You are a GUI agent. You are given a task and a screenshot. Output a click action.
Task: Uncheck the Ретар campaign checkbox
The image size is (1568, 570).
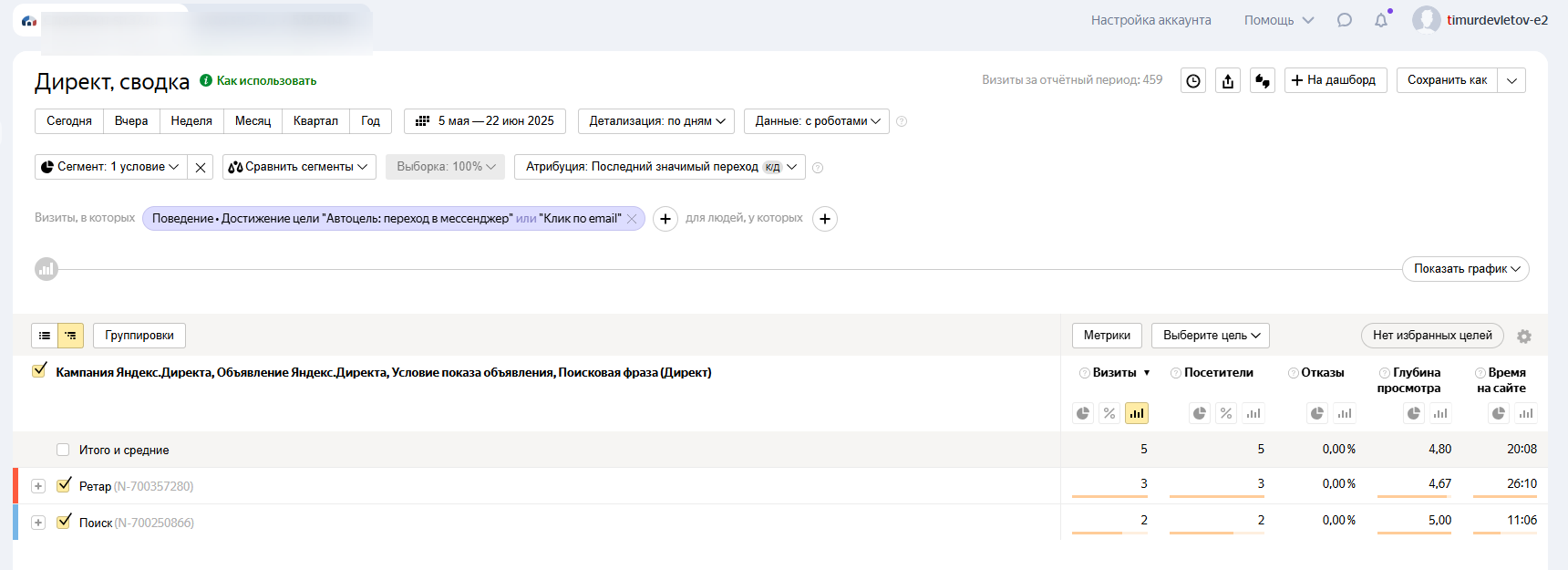64,485
